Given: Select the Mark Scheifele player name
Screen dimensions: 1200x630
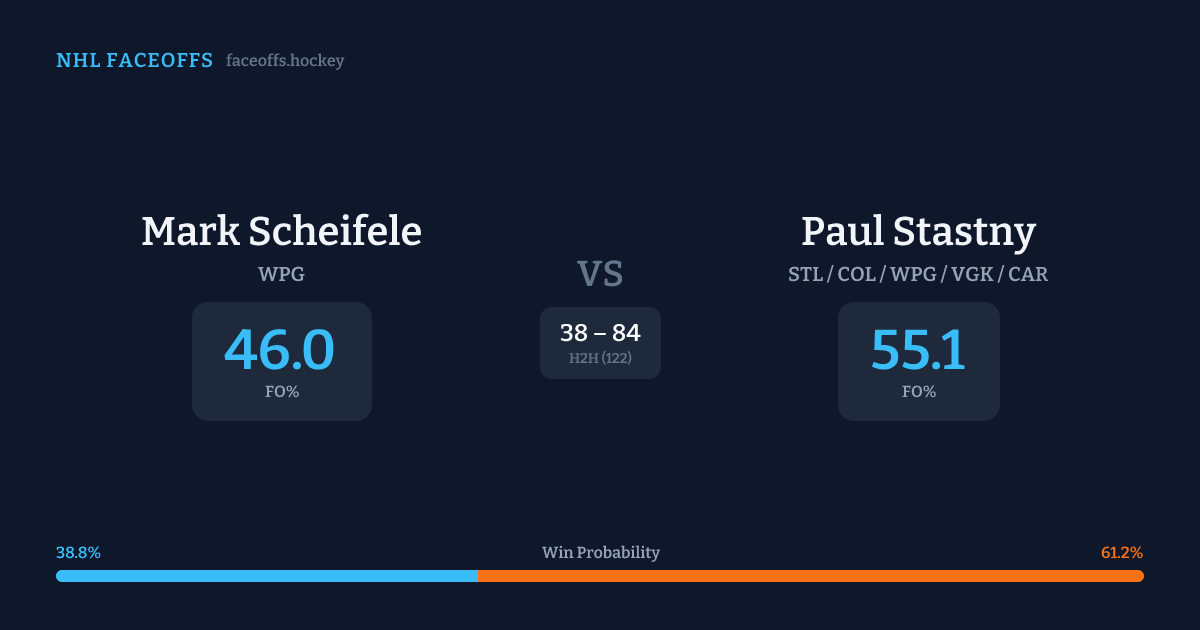Looking at the screenshot, I should (x=281, y=231).
